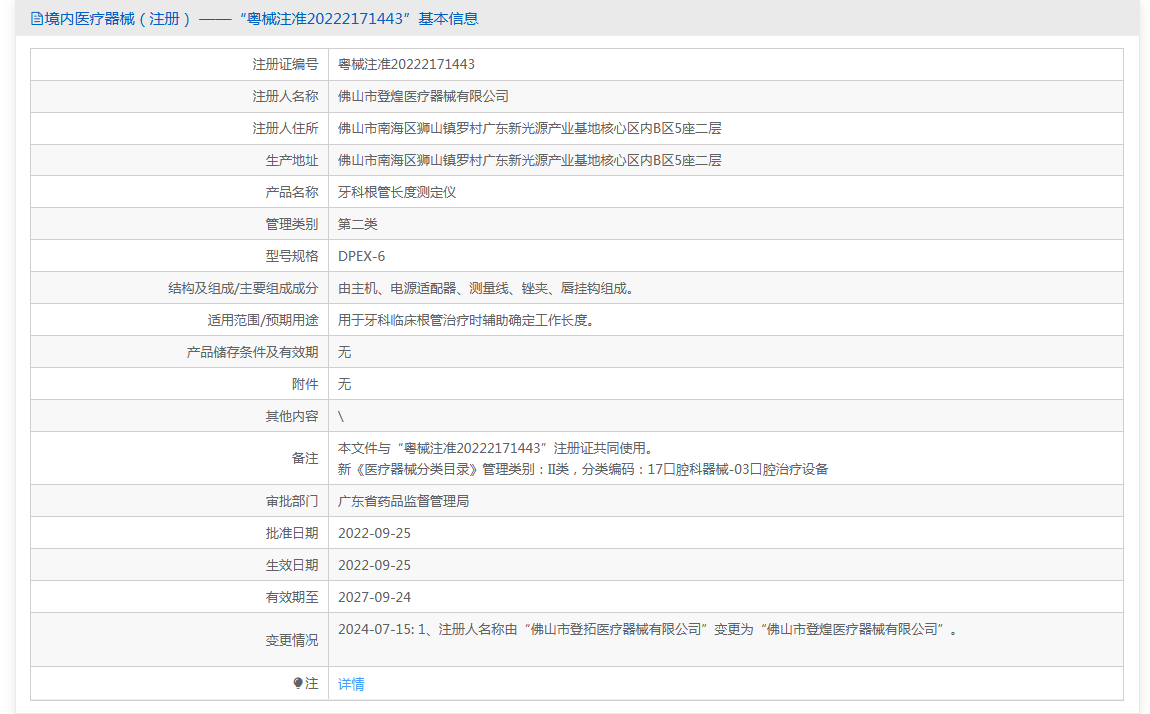Click the 型号规格 label cell
Screen dimensions: 1150x714
click(179, 256)
